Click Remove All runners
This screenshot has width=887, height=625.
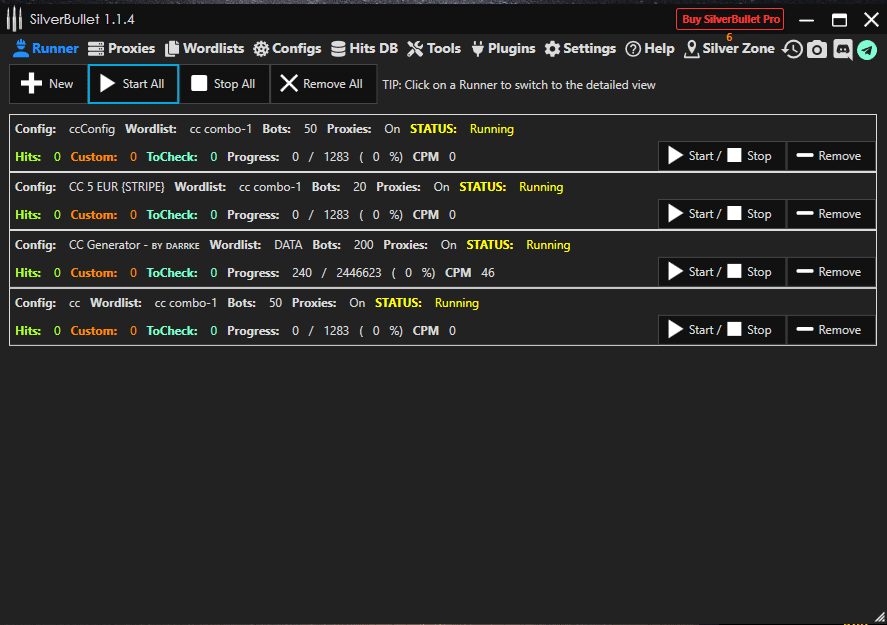tap(324, 84)
